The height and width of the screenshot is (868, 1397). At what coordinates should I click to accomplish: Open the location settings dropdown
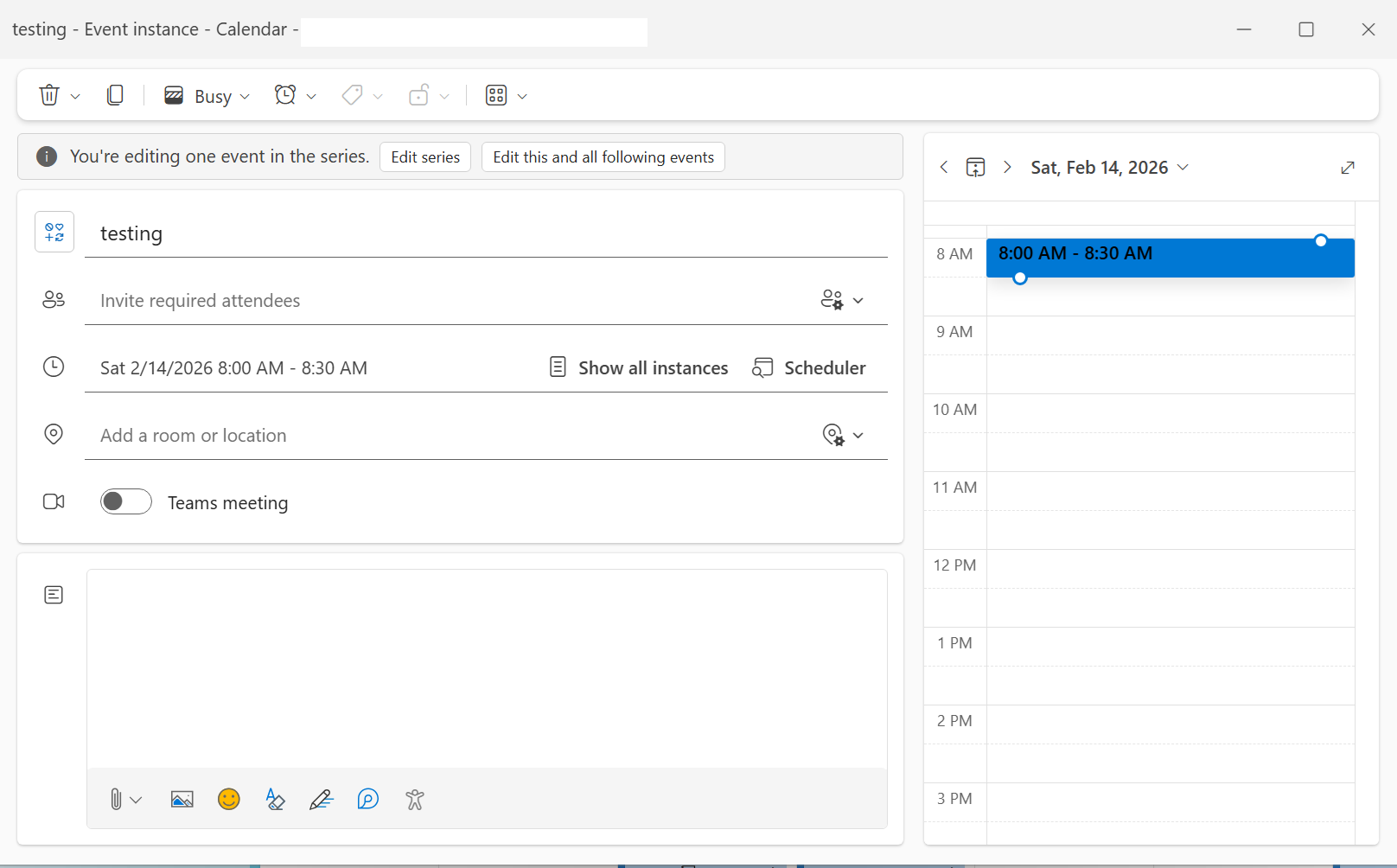(843, 435)
